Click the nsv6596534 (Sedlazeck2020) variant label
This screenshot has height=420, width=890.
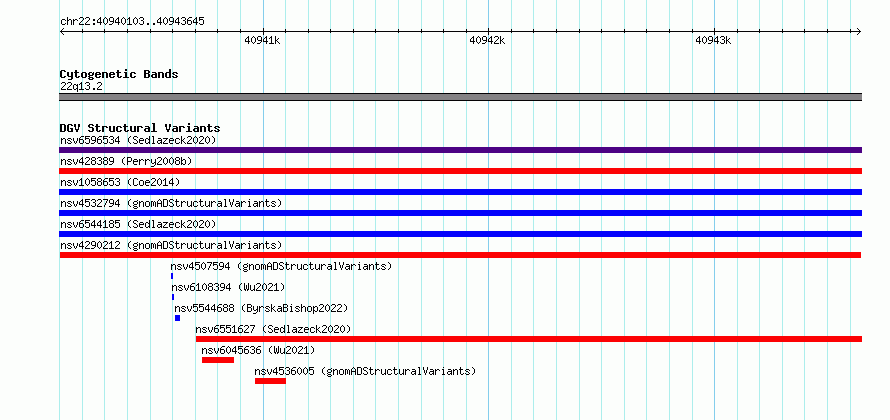click(x=138, y=140)
